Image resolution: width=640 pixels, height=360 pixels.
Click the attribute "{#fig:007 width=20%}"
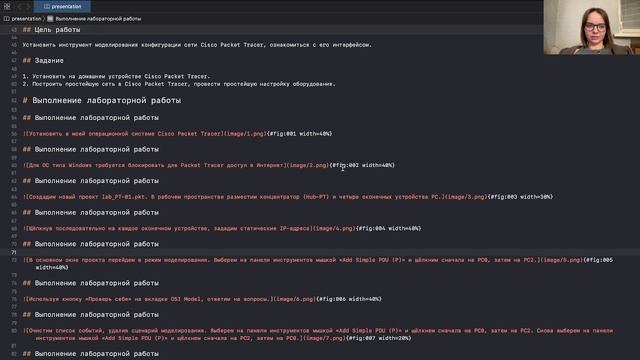(x=378, y=338)
